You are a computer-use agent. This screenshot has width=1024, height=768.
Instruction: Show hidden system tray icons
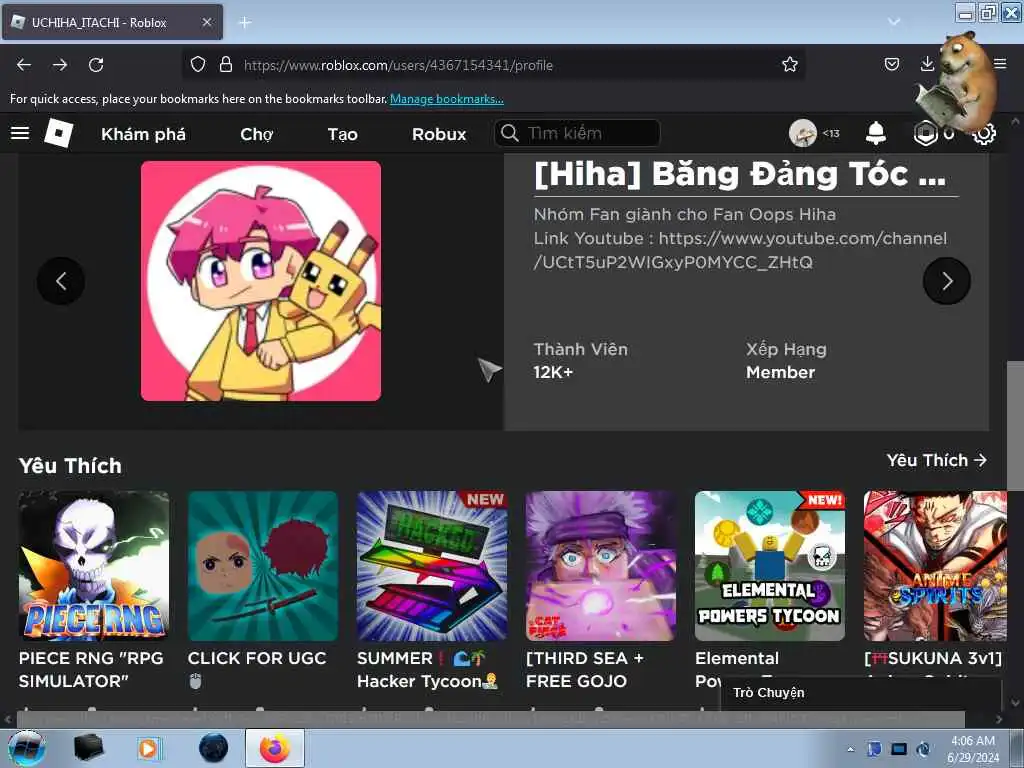(850, 749)
